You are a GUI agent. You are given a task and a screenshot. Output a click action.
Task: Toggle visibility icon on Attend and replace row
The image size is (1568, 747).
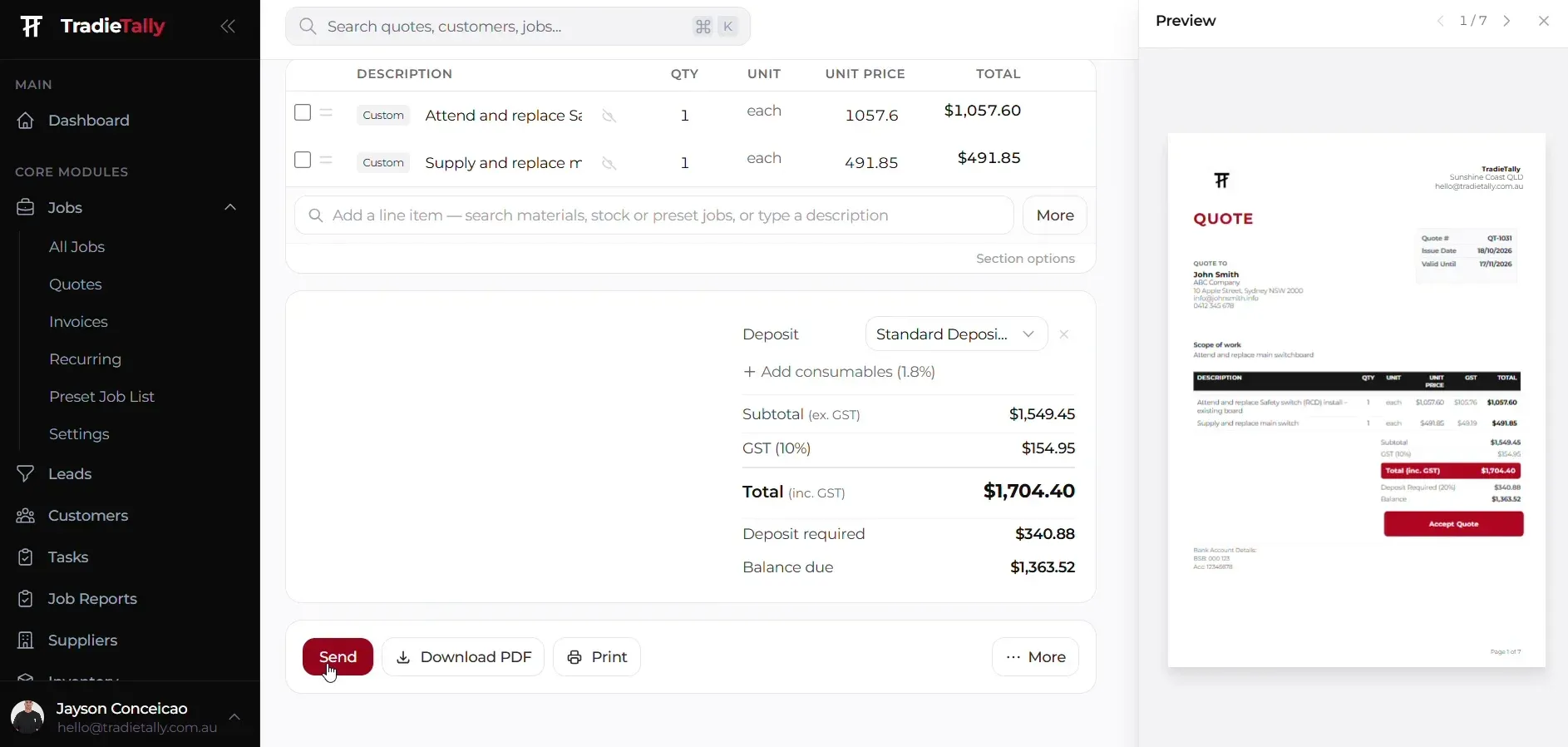click(609, 116)
